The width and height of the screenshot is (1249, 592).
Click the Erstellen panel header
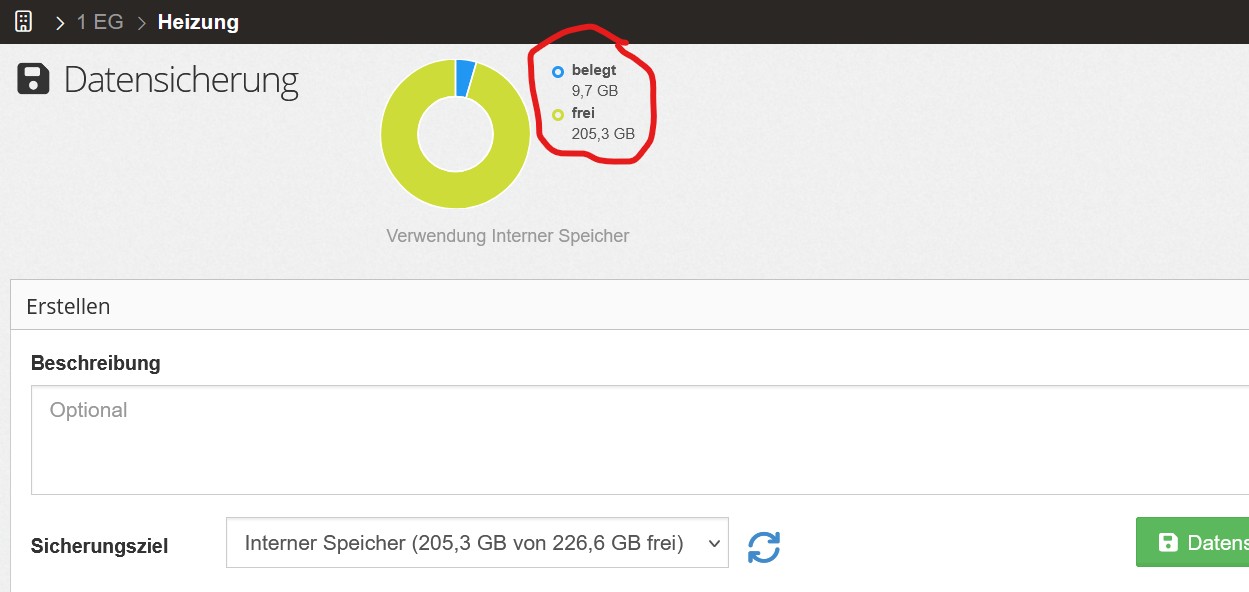(x=630, y=305)
